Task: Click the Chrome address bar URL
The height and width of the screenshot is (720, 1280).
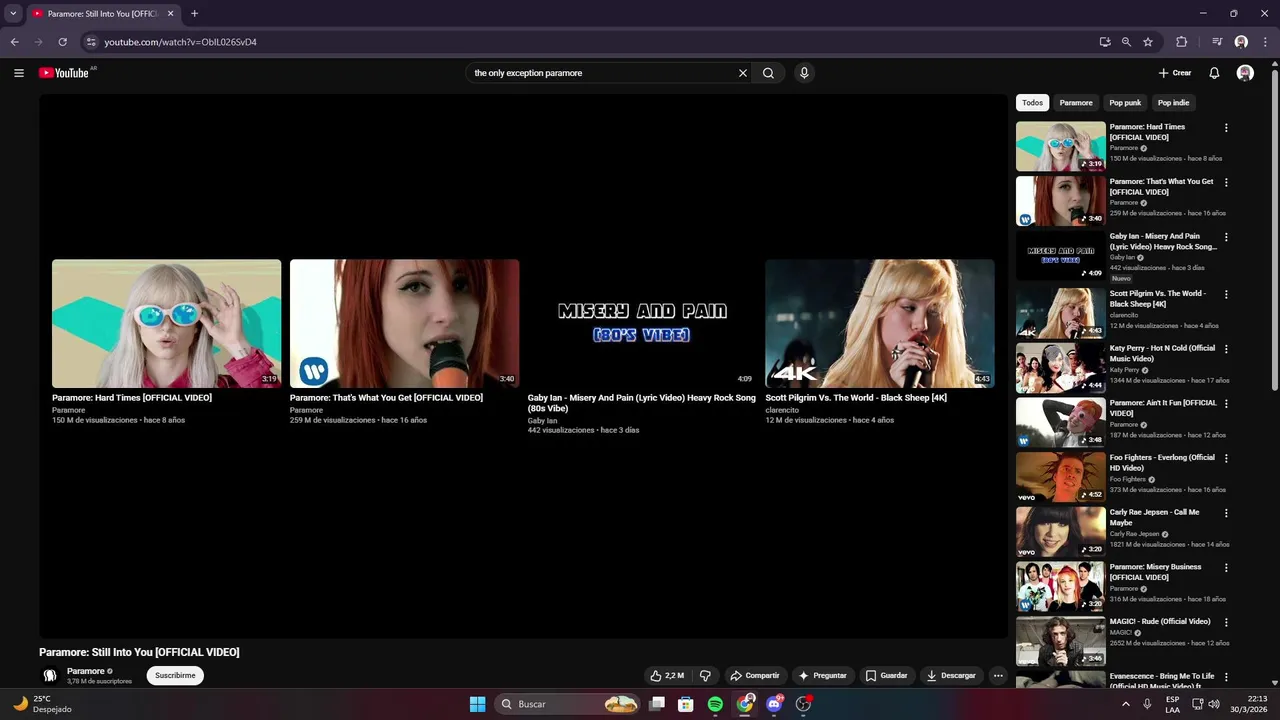Action: pyautogui.click(x=180, y=42)
